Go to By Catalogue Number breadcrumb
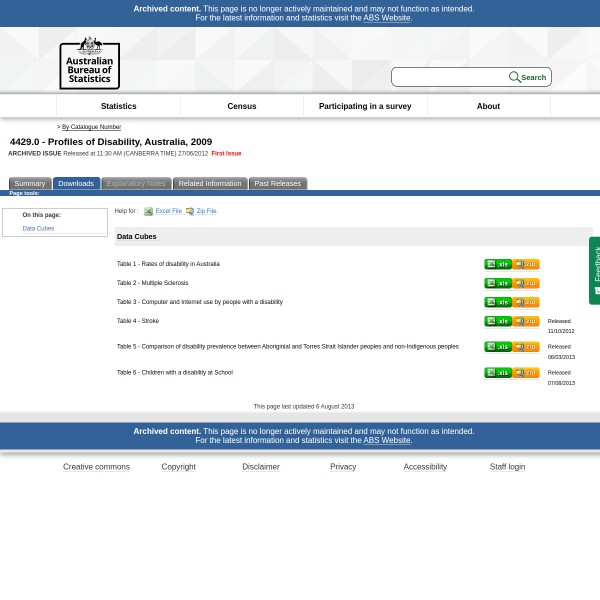 coord(91,127)
